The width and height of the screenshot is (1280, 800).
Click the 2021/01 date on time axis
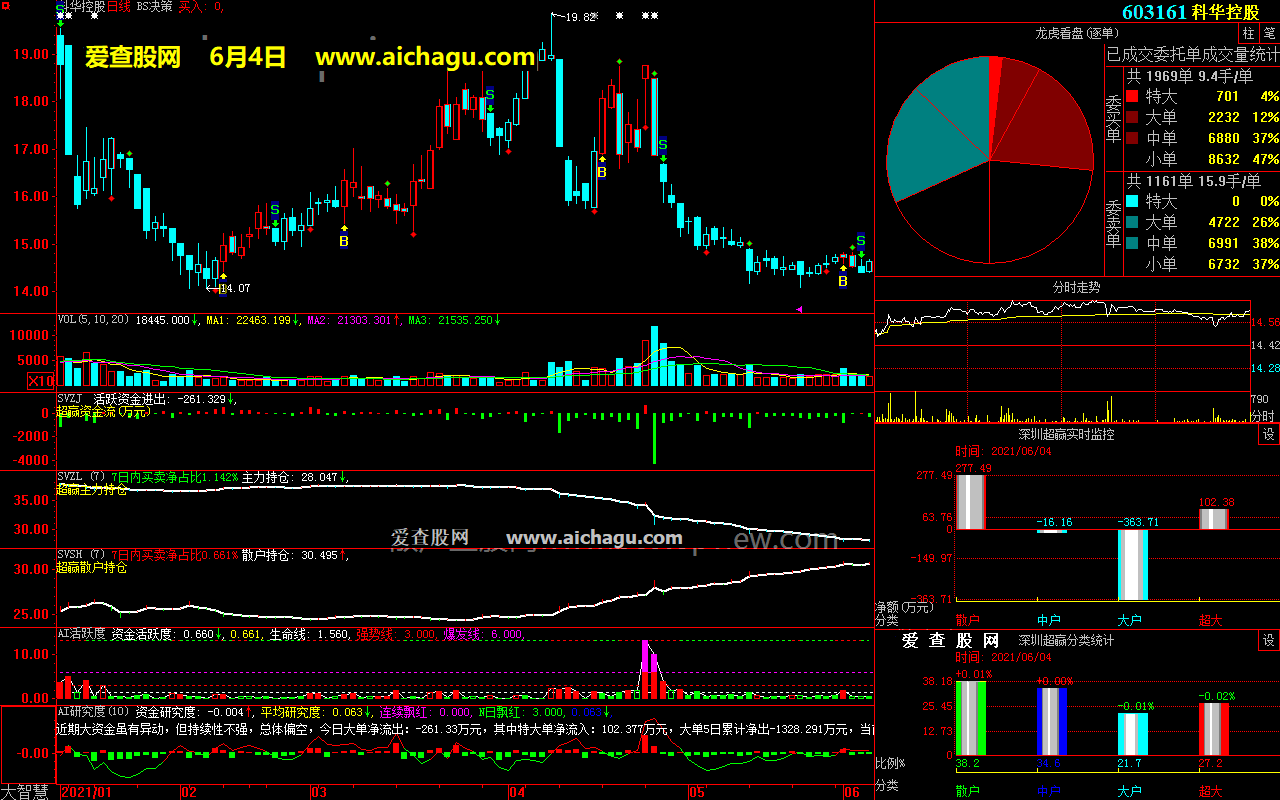[x=86, y=791]
